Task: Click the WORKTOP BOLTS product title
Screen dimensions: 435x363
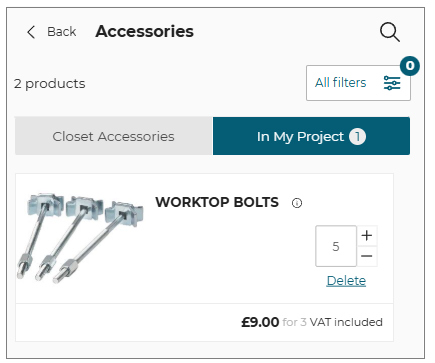Action: pyautogui.click(x=217, y=202)
